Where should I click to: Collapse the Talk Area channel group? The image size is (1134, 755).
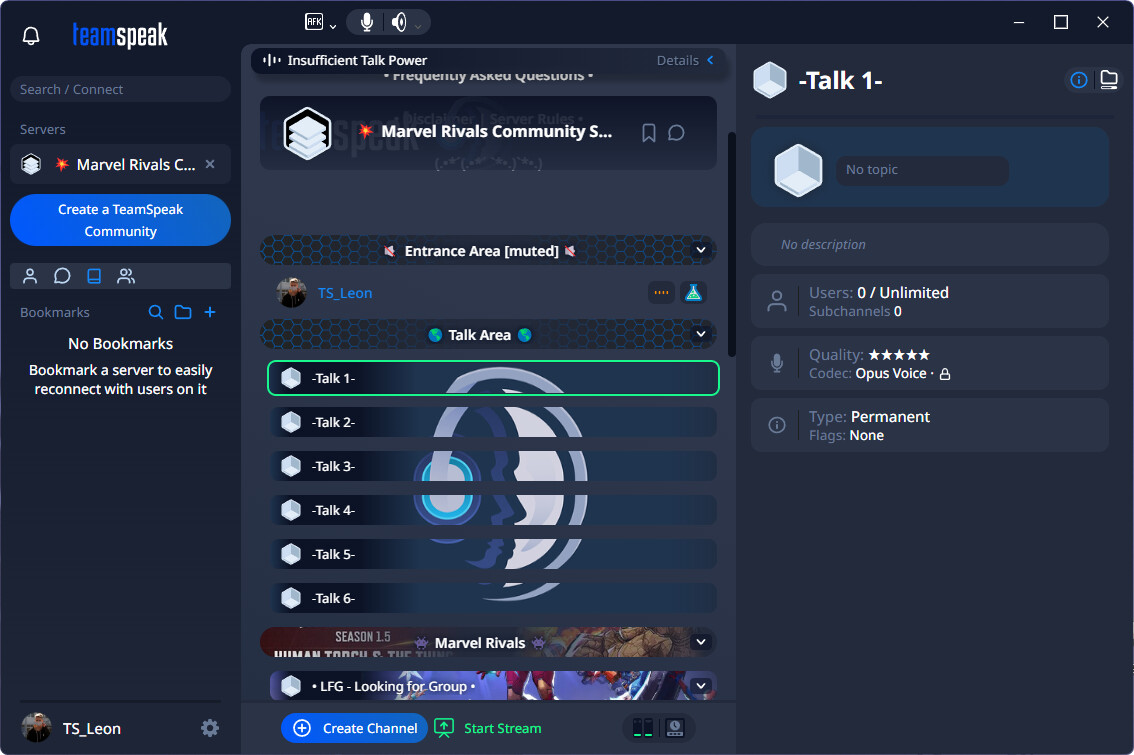click(701, 334)
